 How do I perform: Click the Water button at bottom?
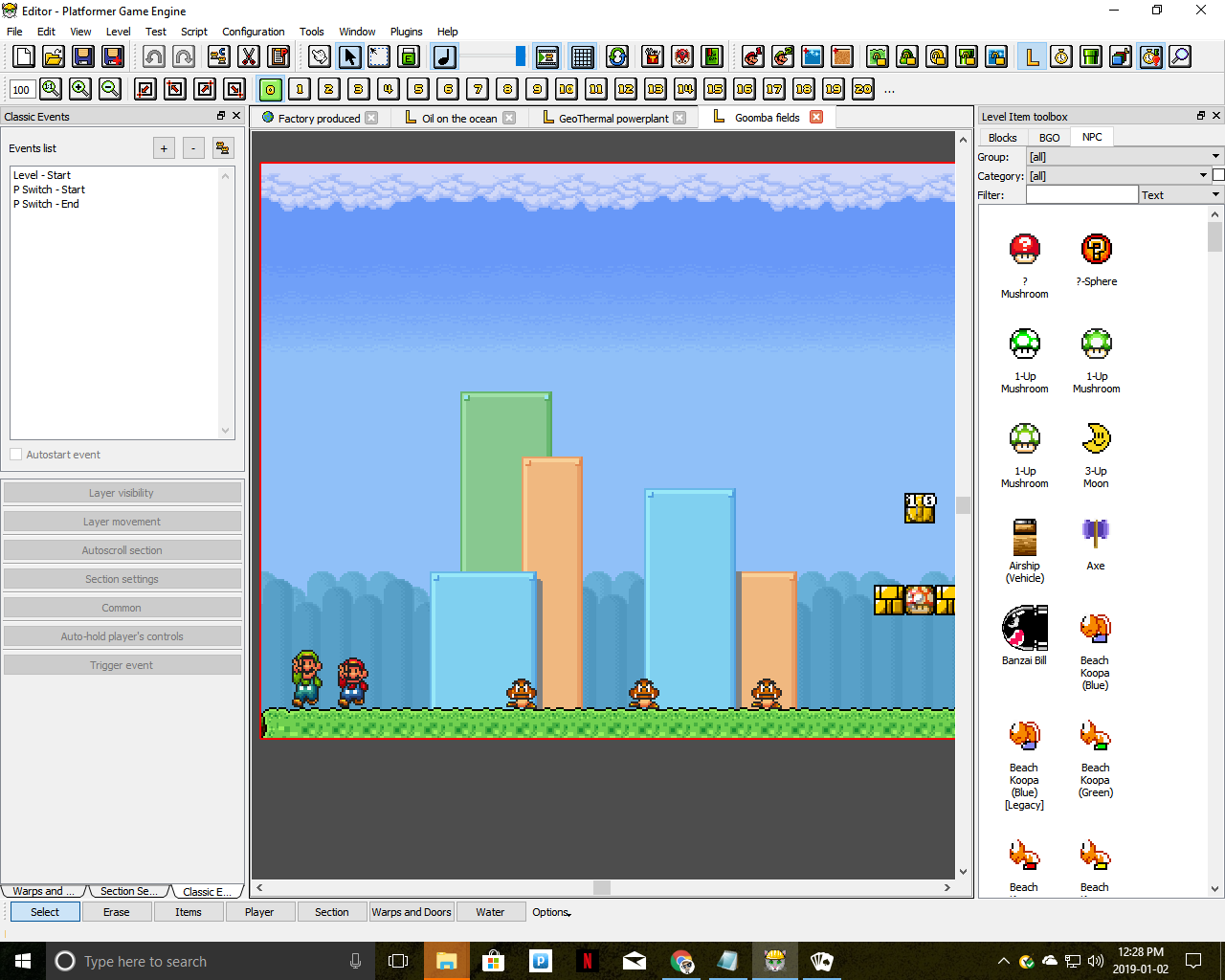(x=490, y=912)
